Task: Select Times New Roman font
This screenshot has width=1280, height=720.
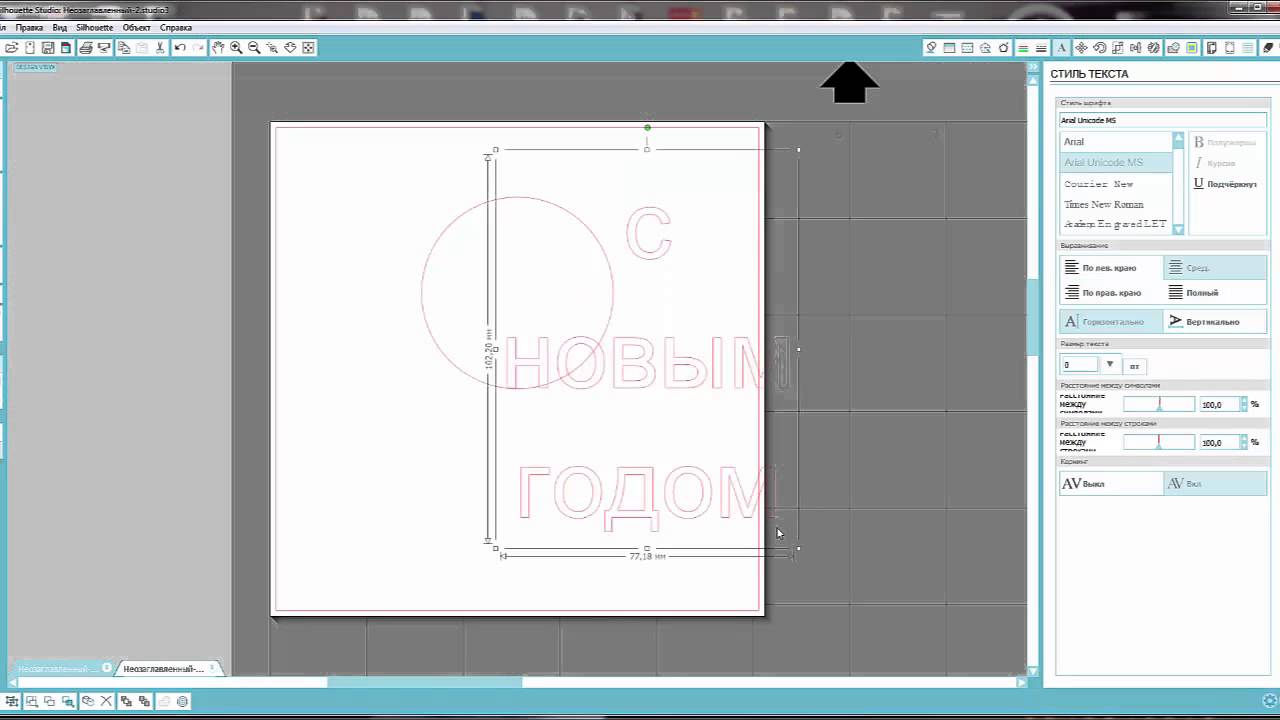Action: 1116,205
